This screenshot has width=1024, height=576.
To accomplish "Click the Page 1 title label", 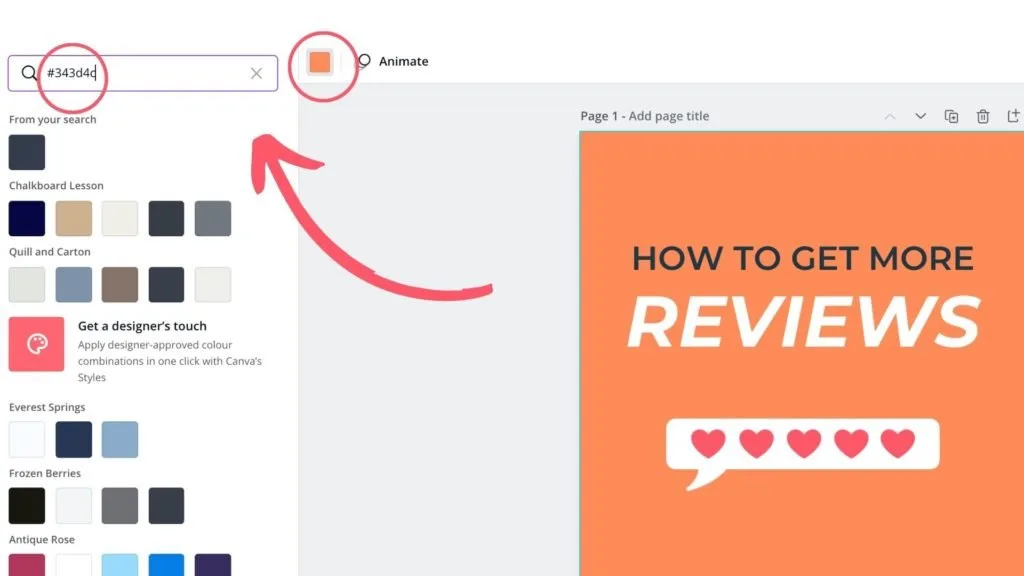I will [x=602, y=116].
